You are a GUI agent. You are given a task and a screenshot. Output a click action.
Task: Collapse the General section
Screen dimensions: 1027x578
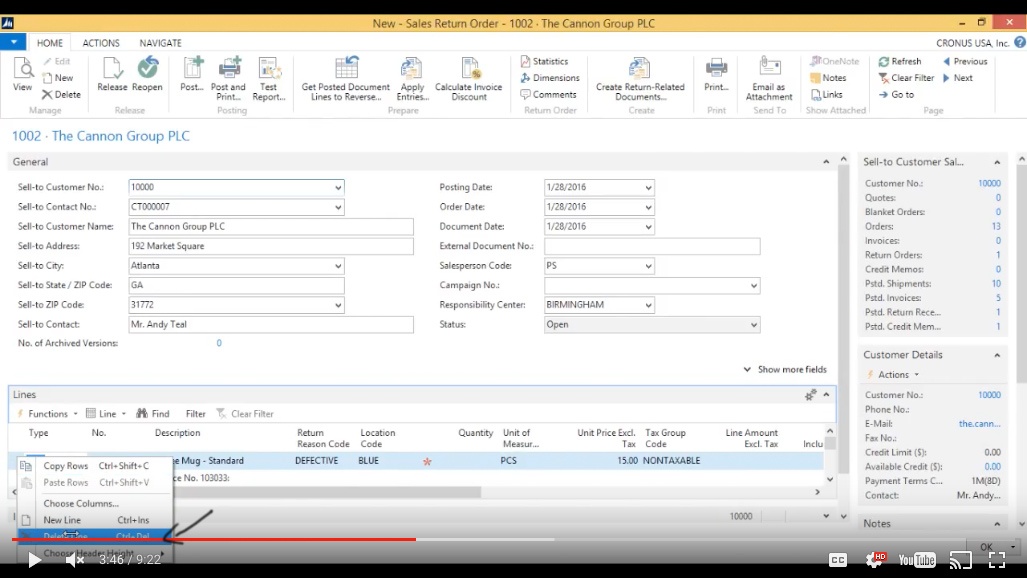tap(826, 162)
